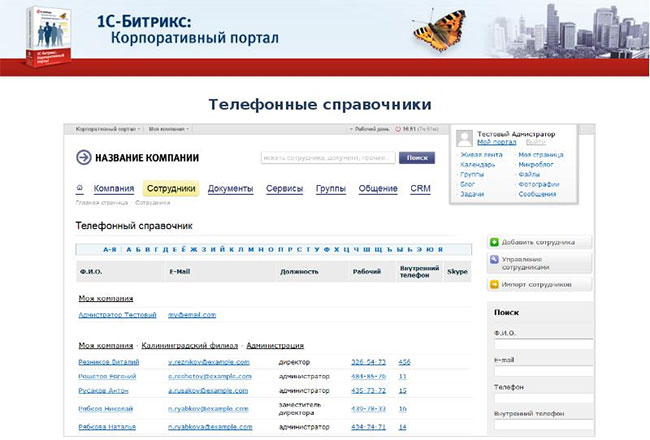Click the red work-day clock icon

(398, 129)
